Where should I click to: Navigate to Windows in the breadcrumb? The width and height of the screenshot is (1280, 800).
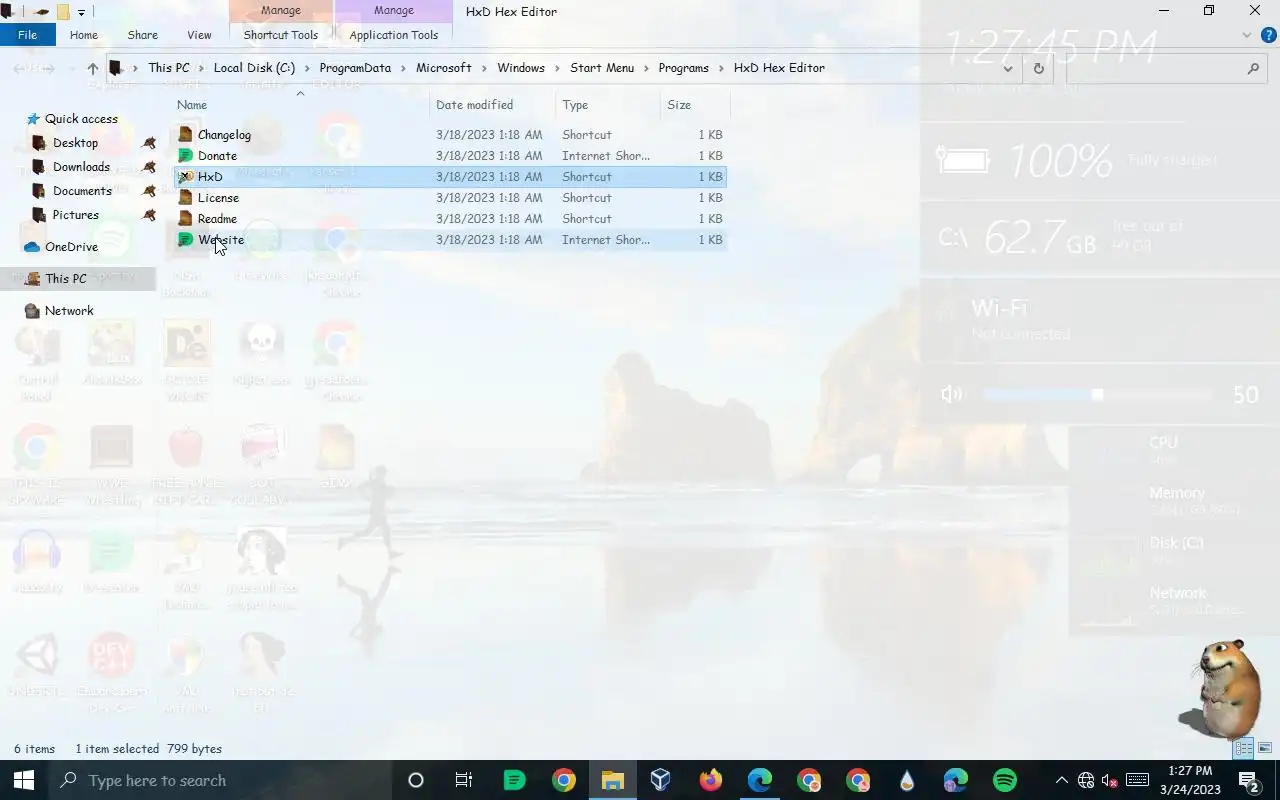(521, 68)
